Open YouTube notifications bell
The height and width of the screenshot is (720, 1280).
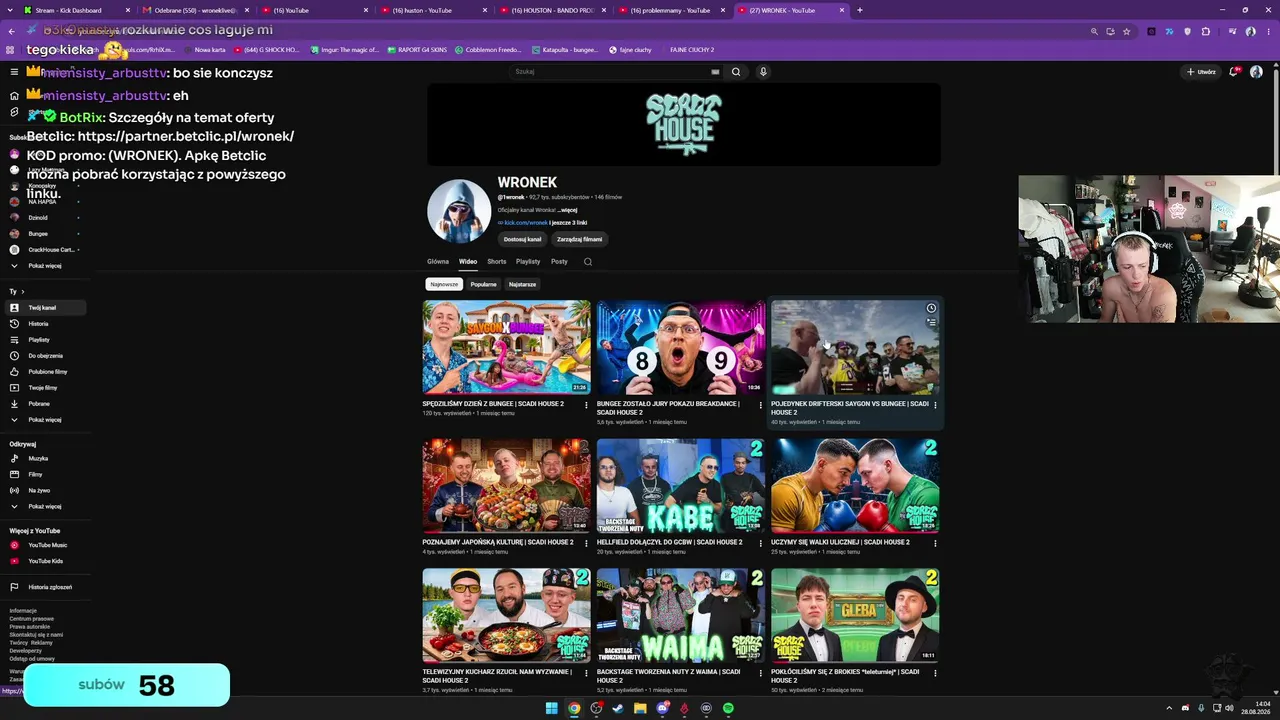[1236, 72]
